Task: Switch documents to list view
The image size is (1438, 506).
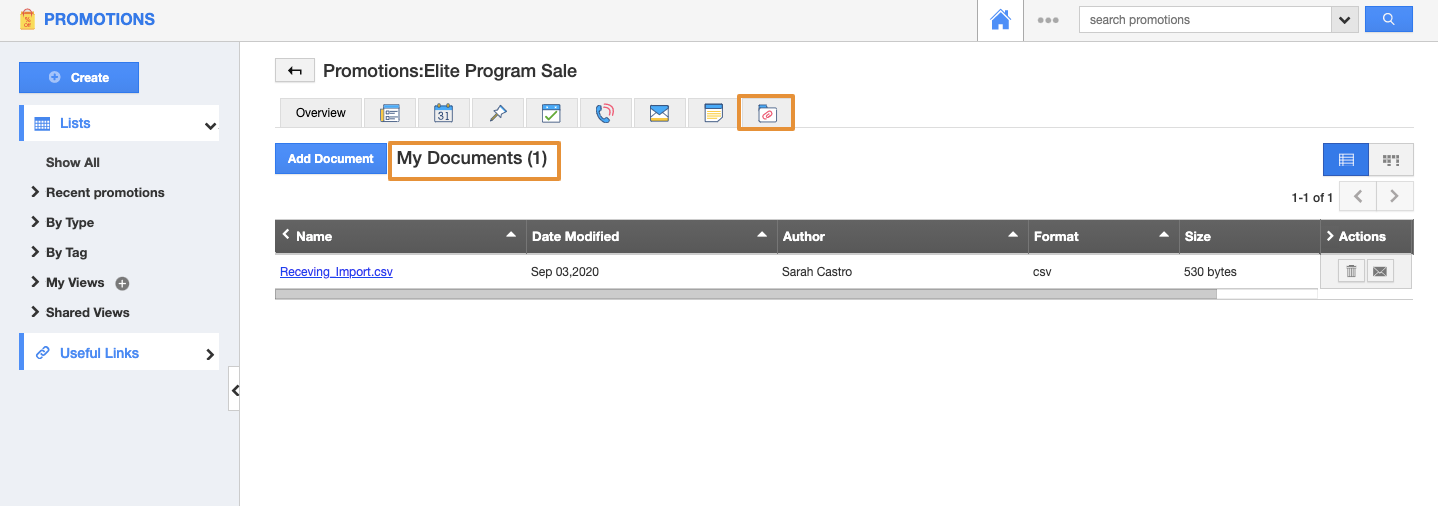Action: 1346,159
